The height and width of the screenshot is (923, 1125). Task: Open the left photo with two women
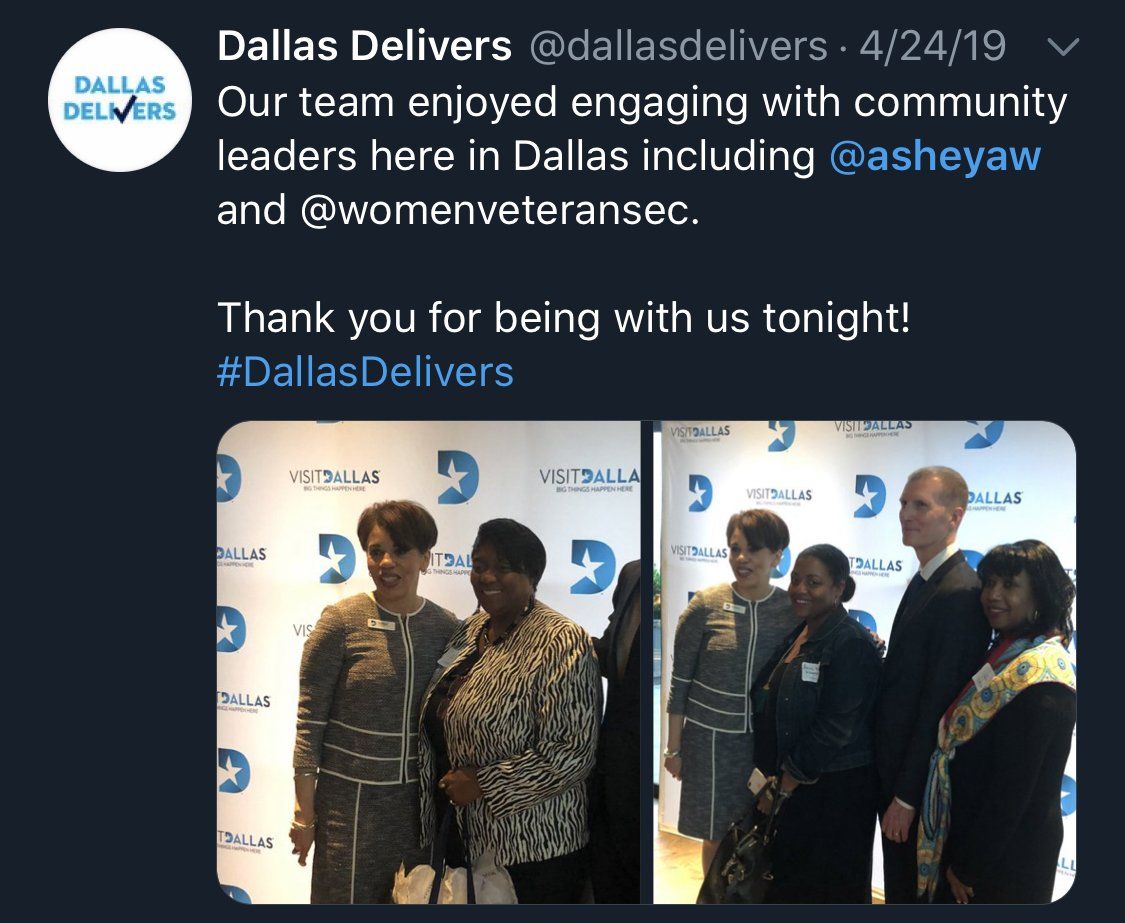point(428,662)
